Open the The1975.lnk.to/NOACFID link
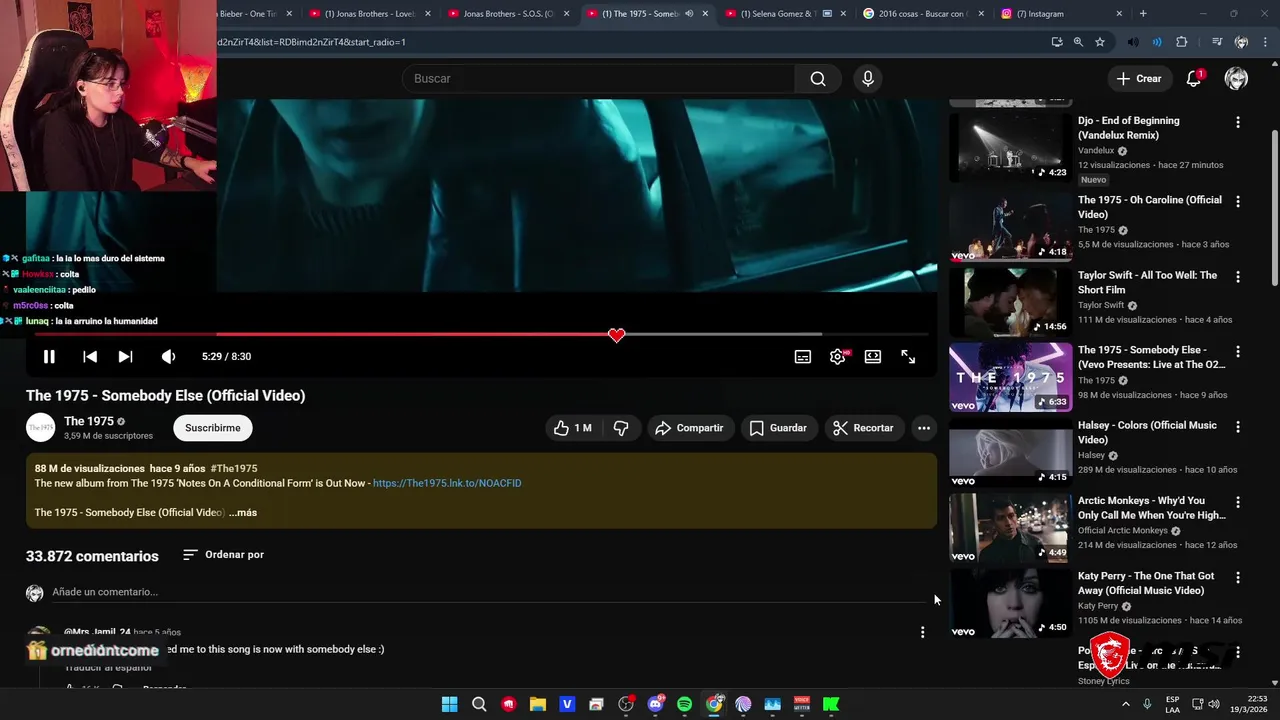This screenshot has width=1280, height=720. pos(447,483)
